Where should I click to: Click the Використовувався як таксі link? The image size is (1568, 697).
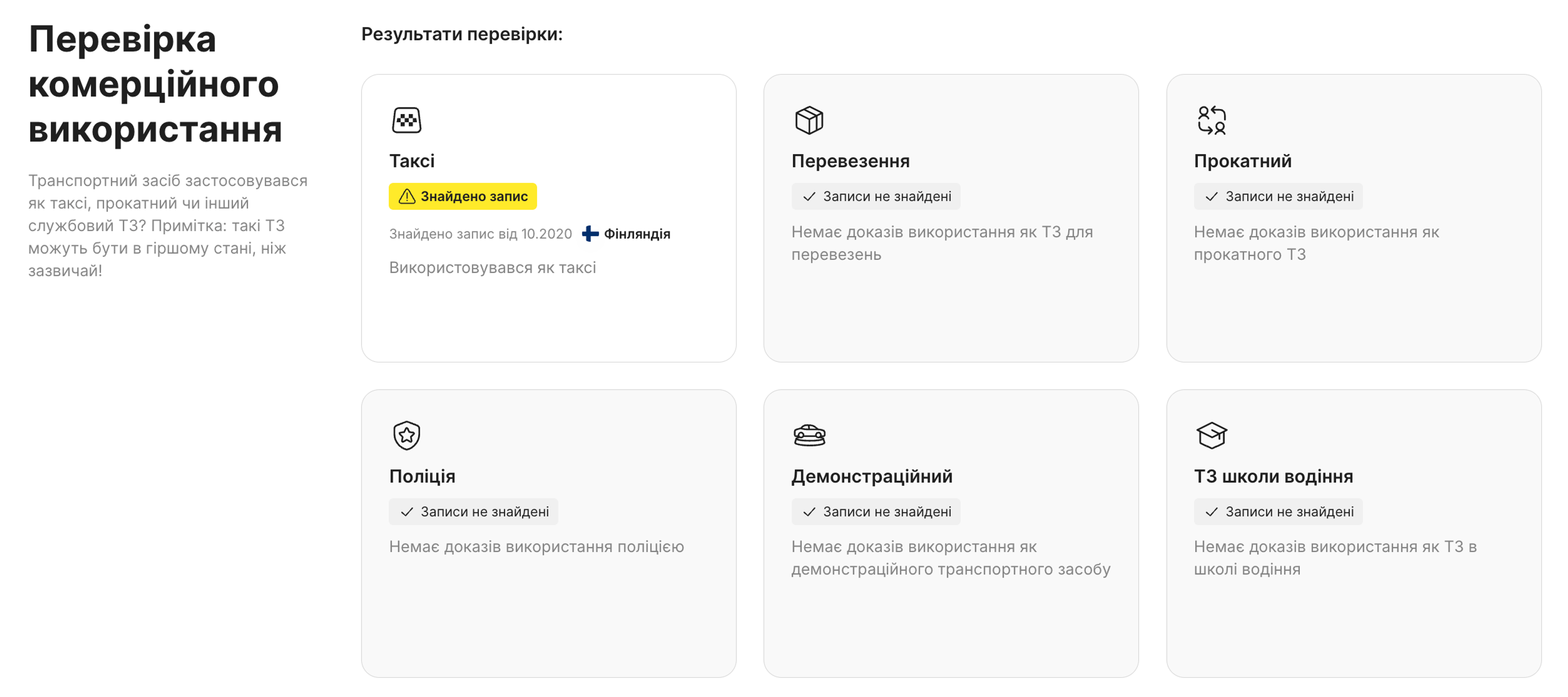(493, 267)
